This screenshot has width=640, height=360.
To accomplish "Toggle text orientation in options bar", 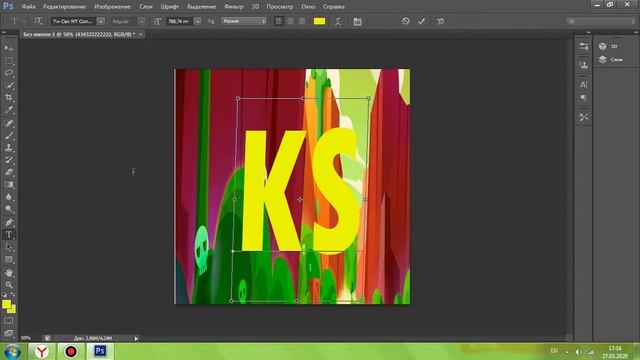I will click(38, 21).
